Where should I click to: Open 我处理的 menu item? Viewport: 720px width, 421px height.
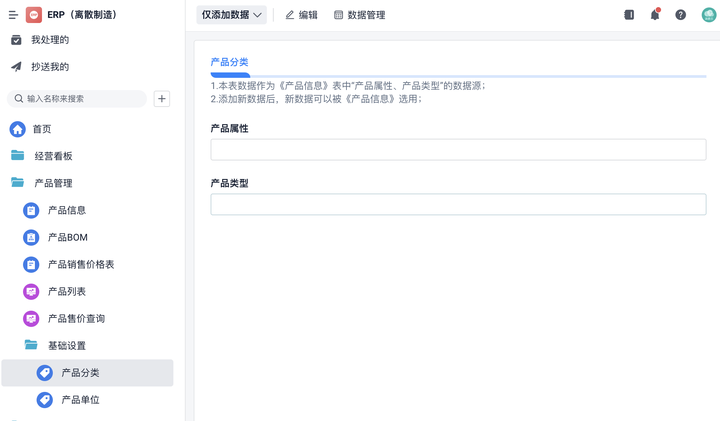click(x=49, y=40)
